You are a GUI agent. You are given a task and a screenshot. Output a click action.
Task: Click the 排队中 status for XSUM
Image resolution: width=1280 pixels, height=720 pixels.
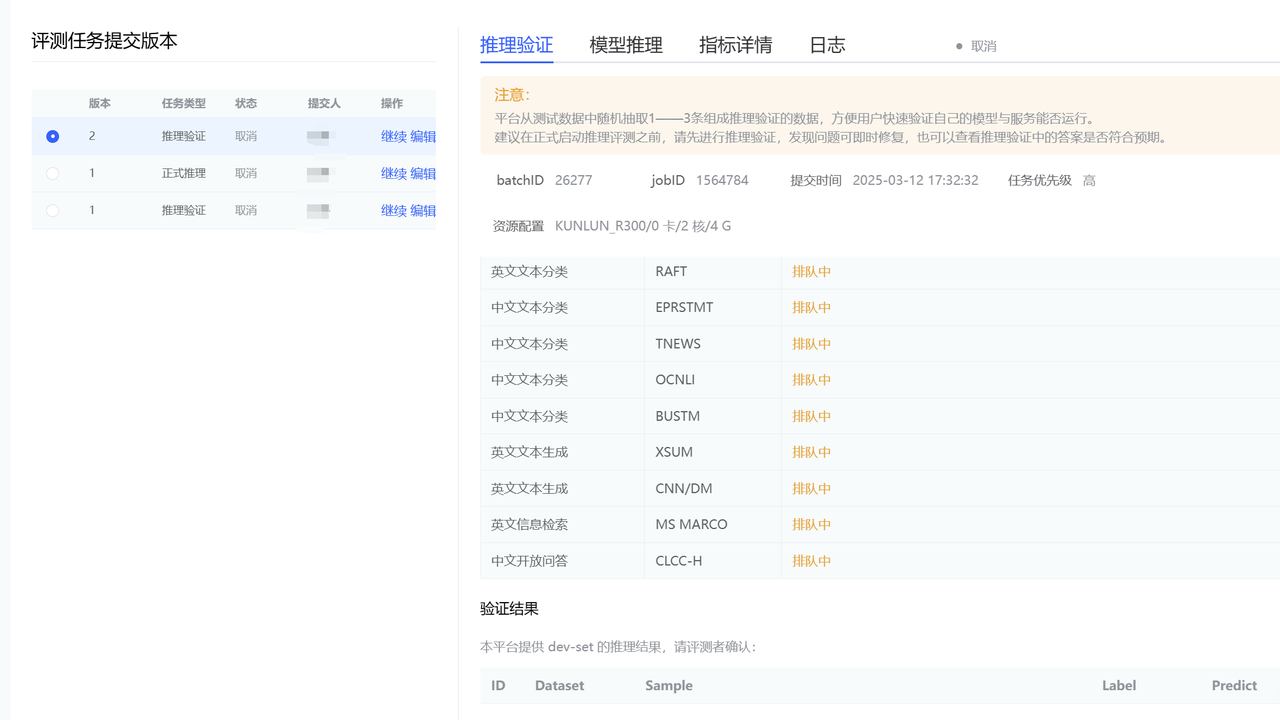(811, 452)
